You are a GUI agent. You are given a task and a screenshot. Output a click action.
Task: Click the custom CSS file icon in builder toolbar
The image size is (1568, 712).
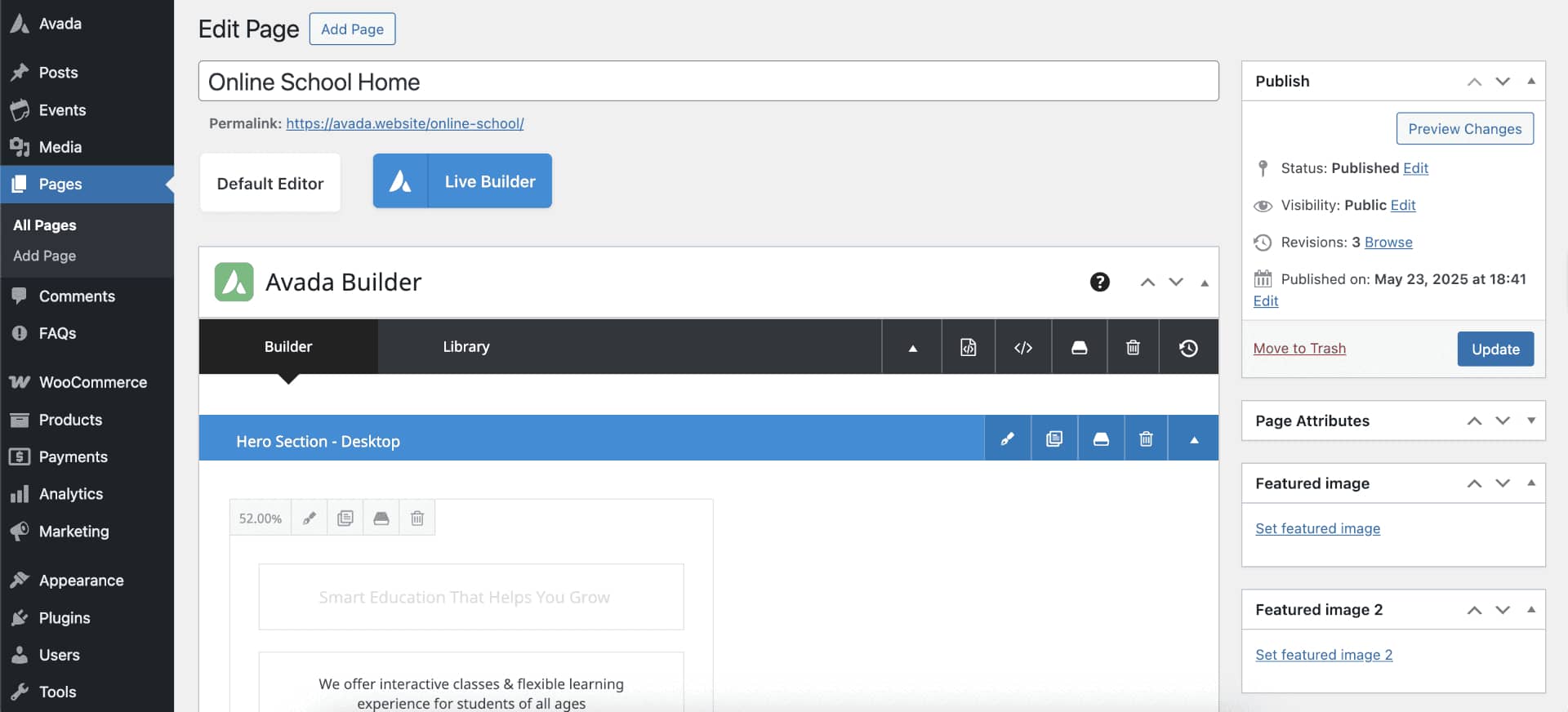[968, 348]
